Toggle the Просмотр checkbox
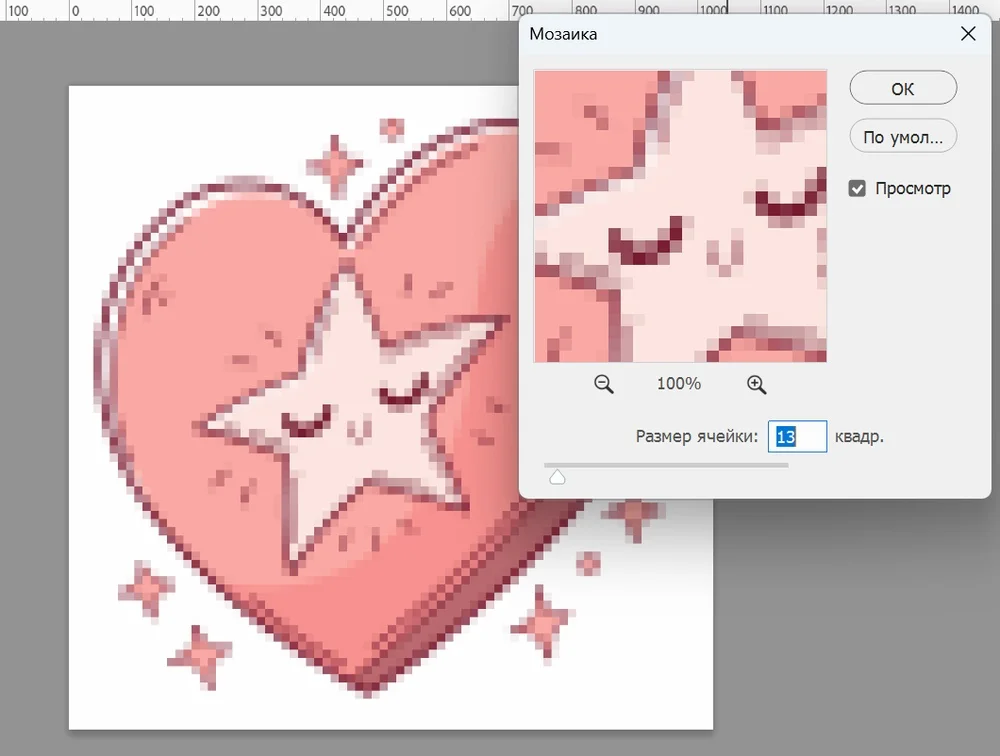The image size is (1000, 756). (857, 188)
